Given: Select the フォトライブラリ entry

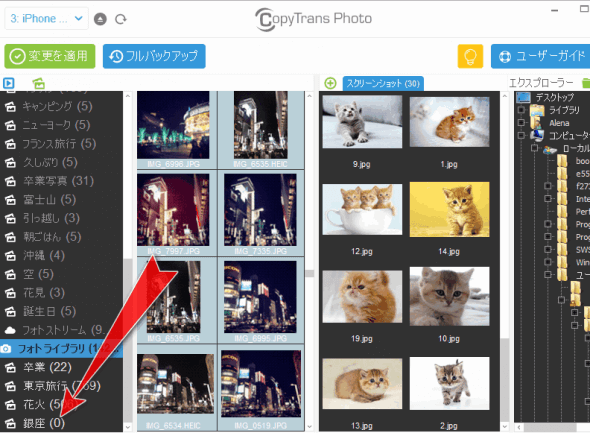Looking at the screenshot, I should point(61,349).
